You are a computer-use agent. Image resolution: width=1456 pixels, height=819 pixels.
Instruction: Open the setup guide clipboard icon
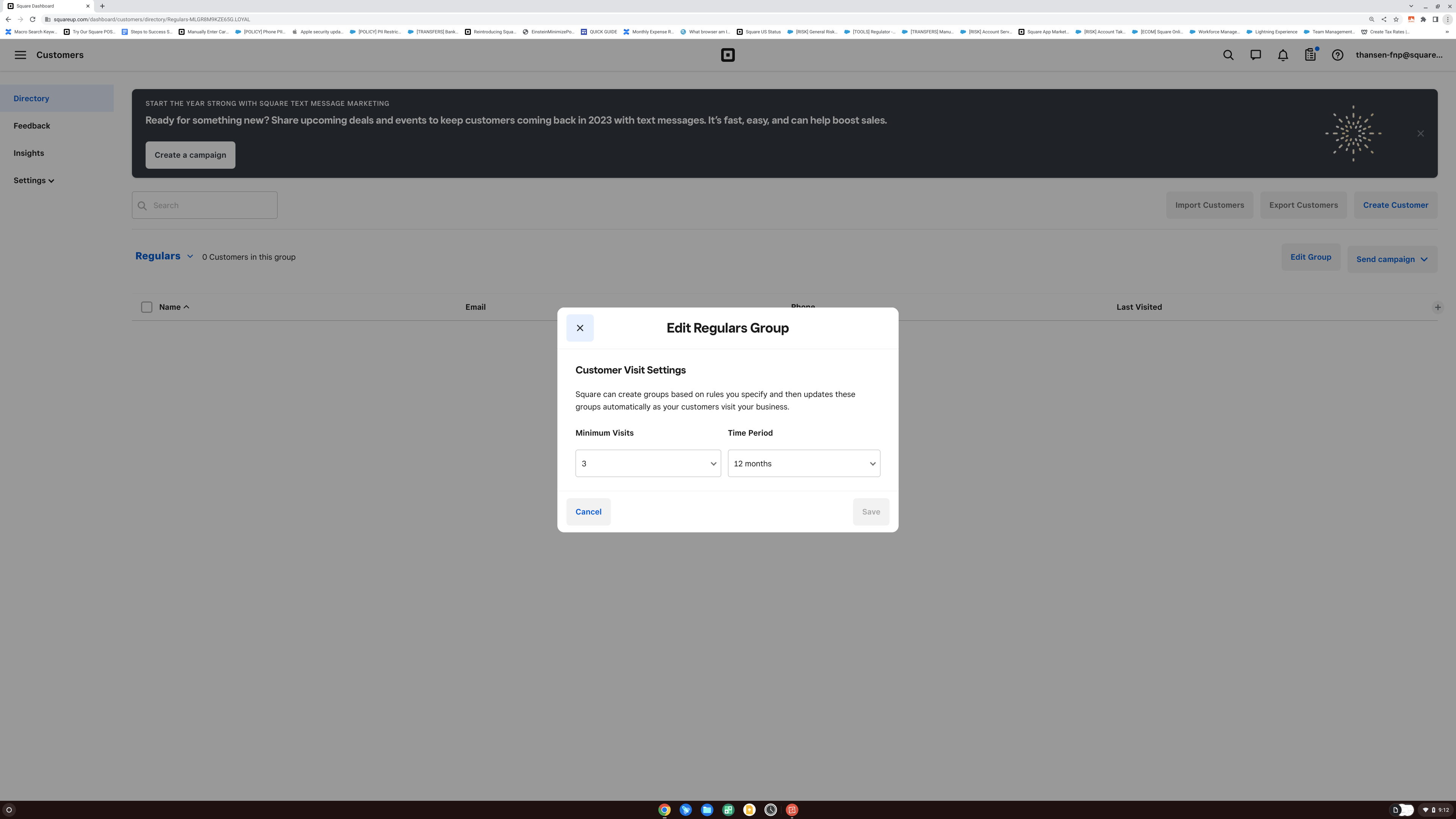(x=1310, y=55)
